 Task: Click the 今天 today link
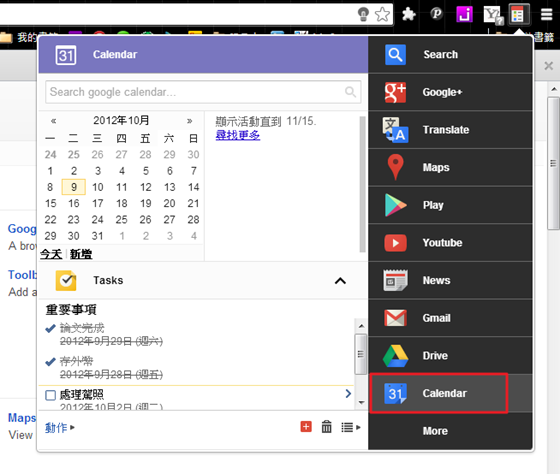tap(51, 254)
